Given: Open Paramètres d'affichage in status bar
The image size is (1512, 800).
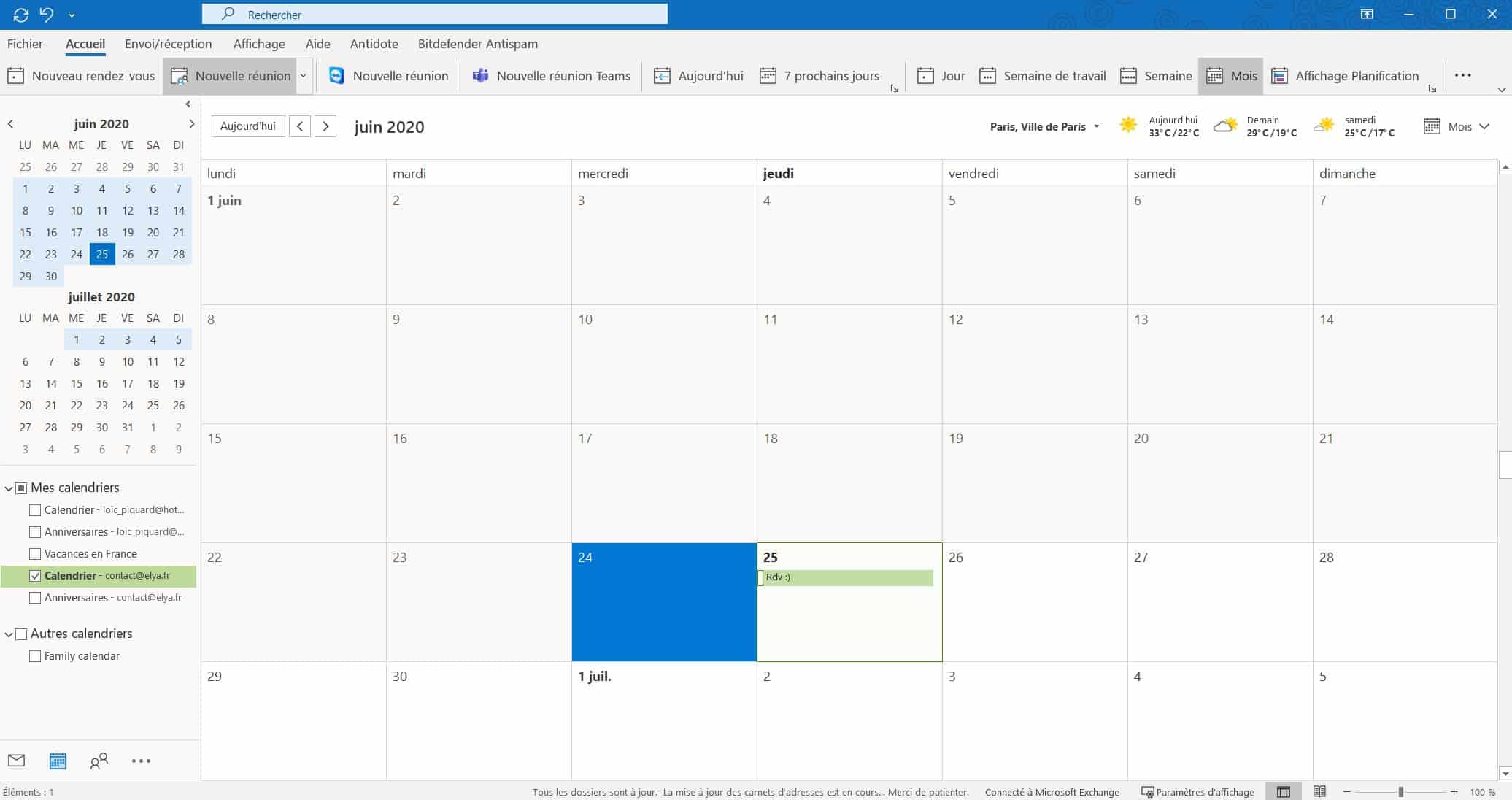Looking at the screenshot, I should pos(1197,792).
